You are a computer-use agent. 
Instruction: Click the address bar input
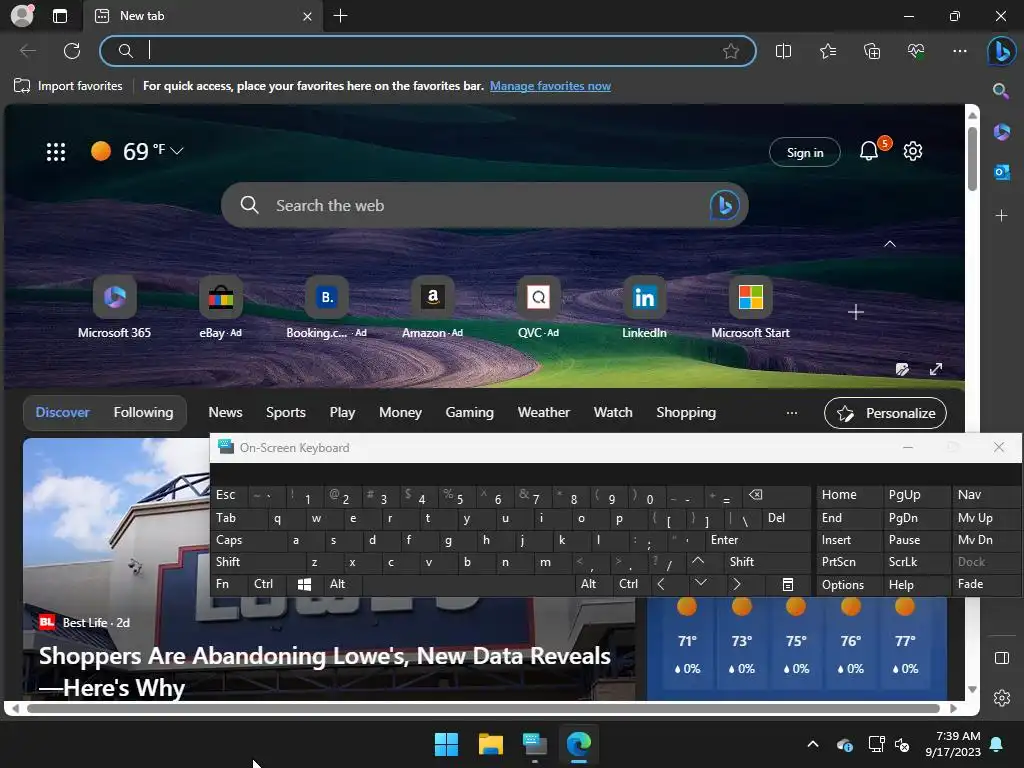coord(428,51)
